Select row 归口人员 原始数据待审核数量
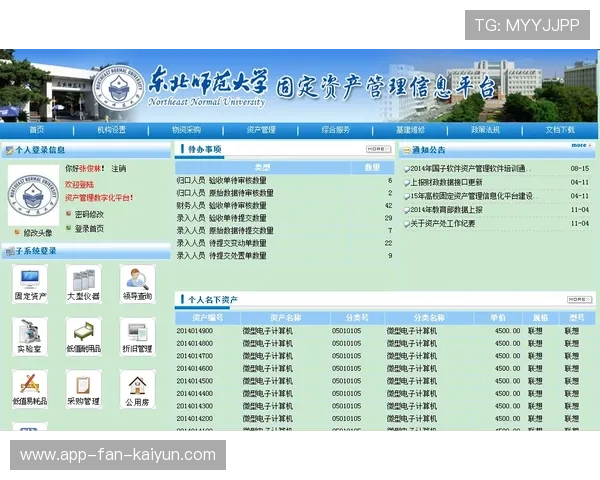 click(x=284, y=193)
